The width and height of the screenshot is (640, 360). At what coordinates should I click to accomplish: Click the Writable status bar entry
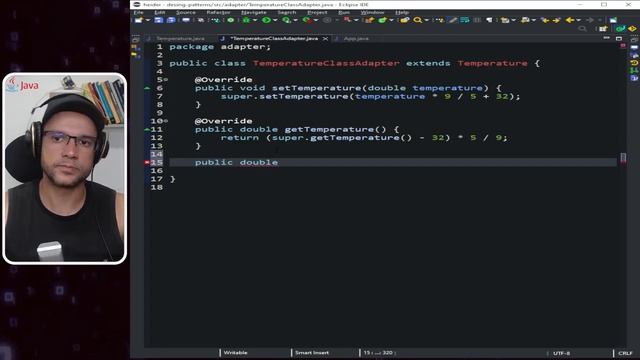(236, 353)
